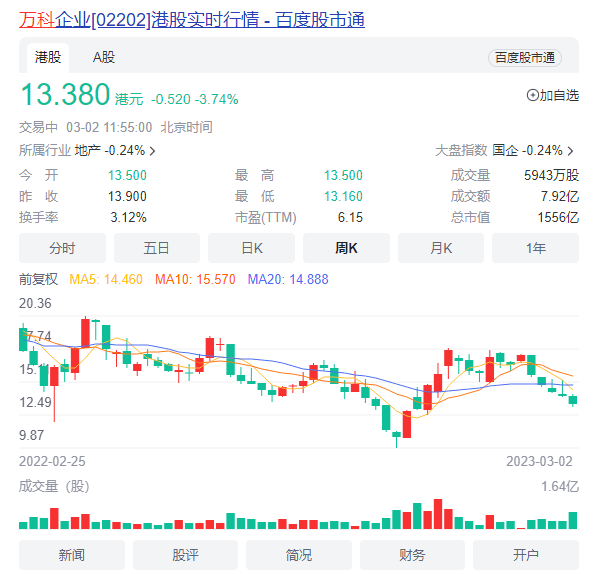Click the 今开 value 13.500
Screen dimensions: 607x574
tap(127, 175)
